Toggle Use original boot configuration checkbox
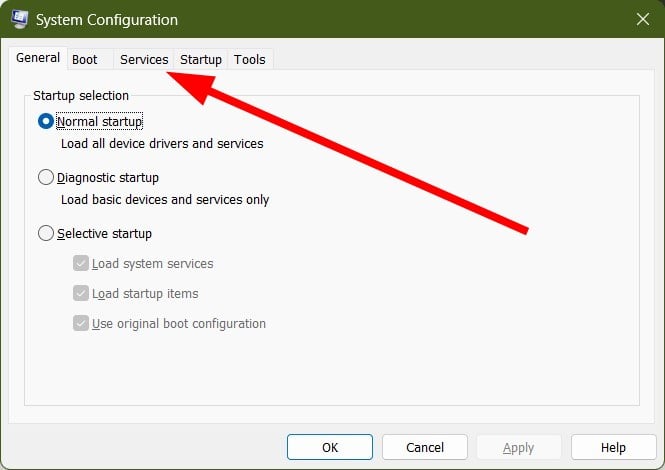Image resolution: width=665 pixels, height=470 pixels. 81,323
